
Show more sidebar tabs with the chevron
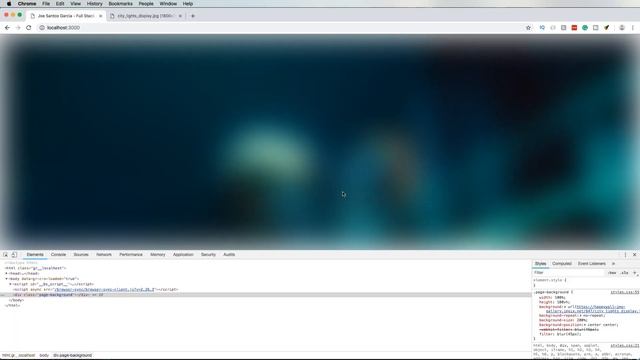tap(613, 264)
